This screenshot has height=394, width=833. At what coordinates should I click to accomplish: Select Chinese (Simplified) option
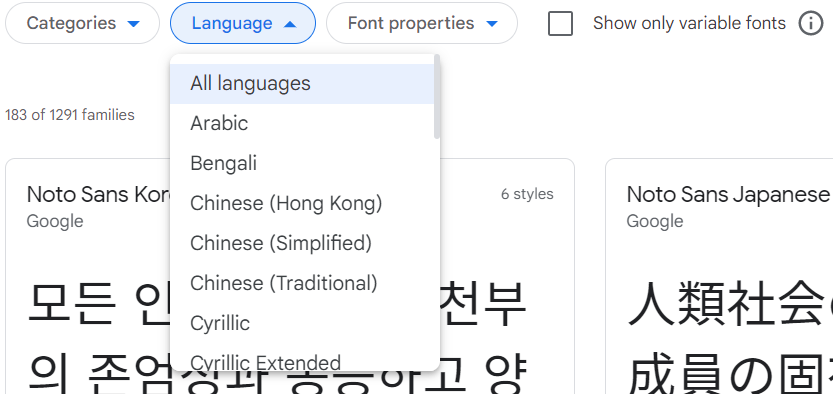point(302,243)
